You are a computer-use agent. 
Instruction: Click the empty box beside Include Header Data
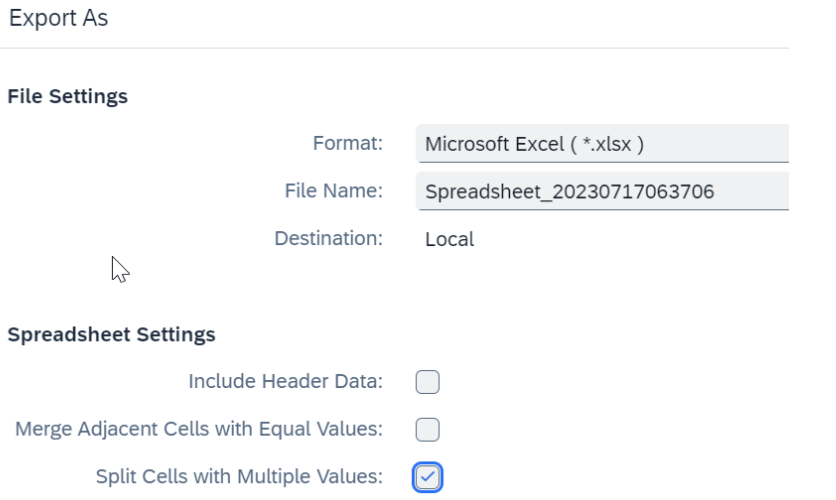[x=428, y=382]
